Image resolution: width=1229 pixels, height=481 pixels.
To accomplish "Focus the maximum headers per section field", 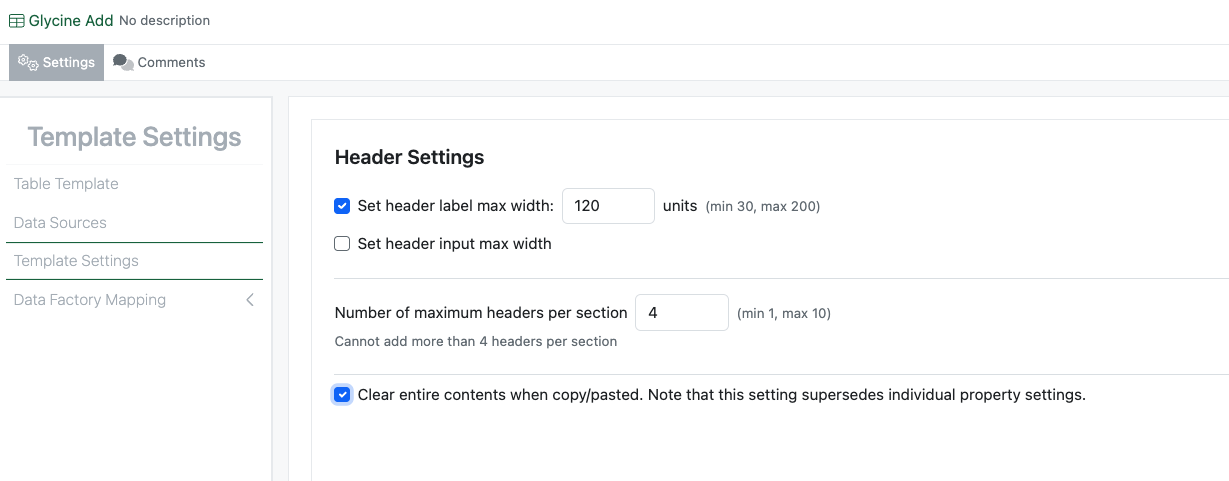I will pyautogui.click(x=682, y=313).
